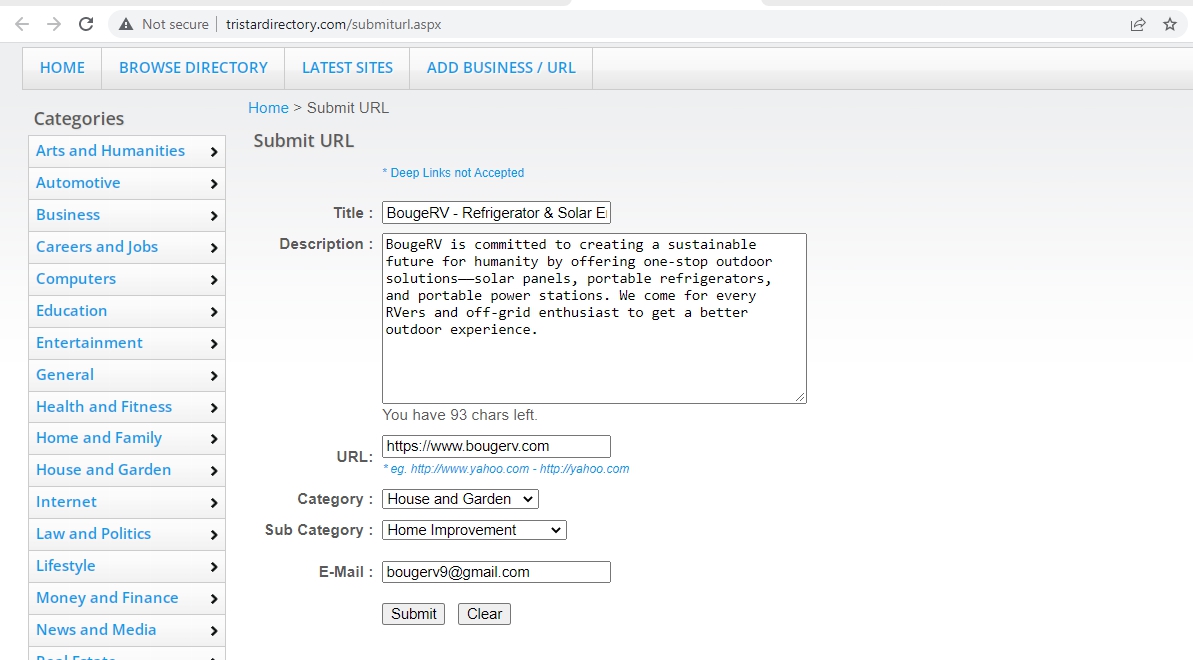Viewport: 1193px width, 660px height.
Task: Expand the Business category arrow
Action: click(214, 216)
